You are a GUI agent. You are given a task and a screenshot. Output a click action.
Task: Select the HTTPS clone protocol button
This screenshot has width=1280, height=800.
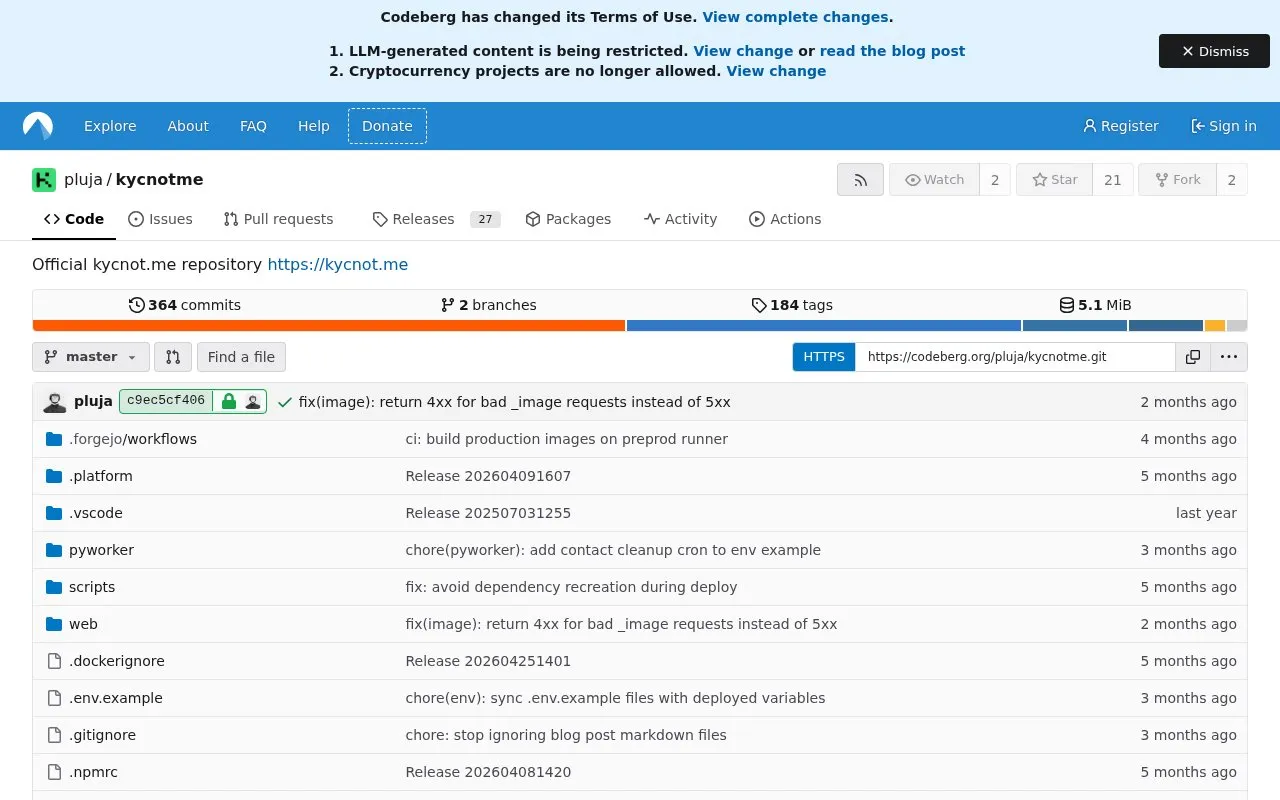824,357
